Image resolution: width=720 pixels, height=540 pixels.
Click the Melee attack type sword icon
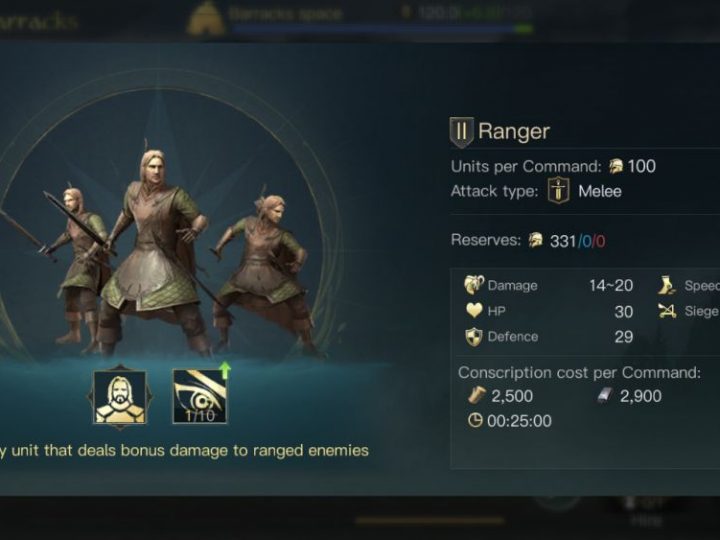tap(558, 190)
